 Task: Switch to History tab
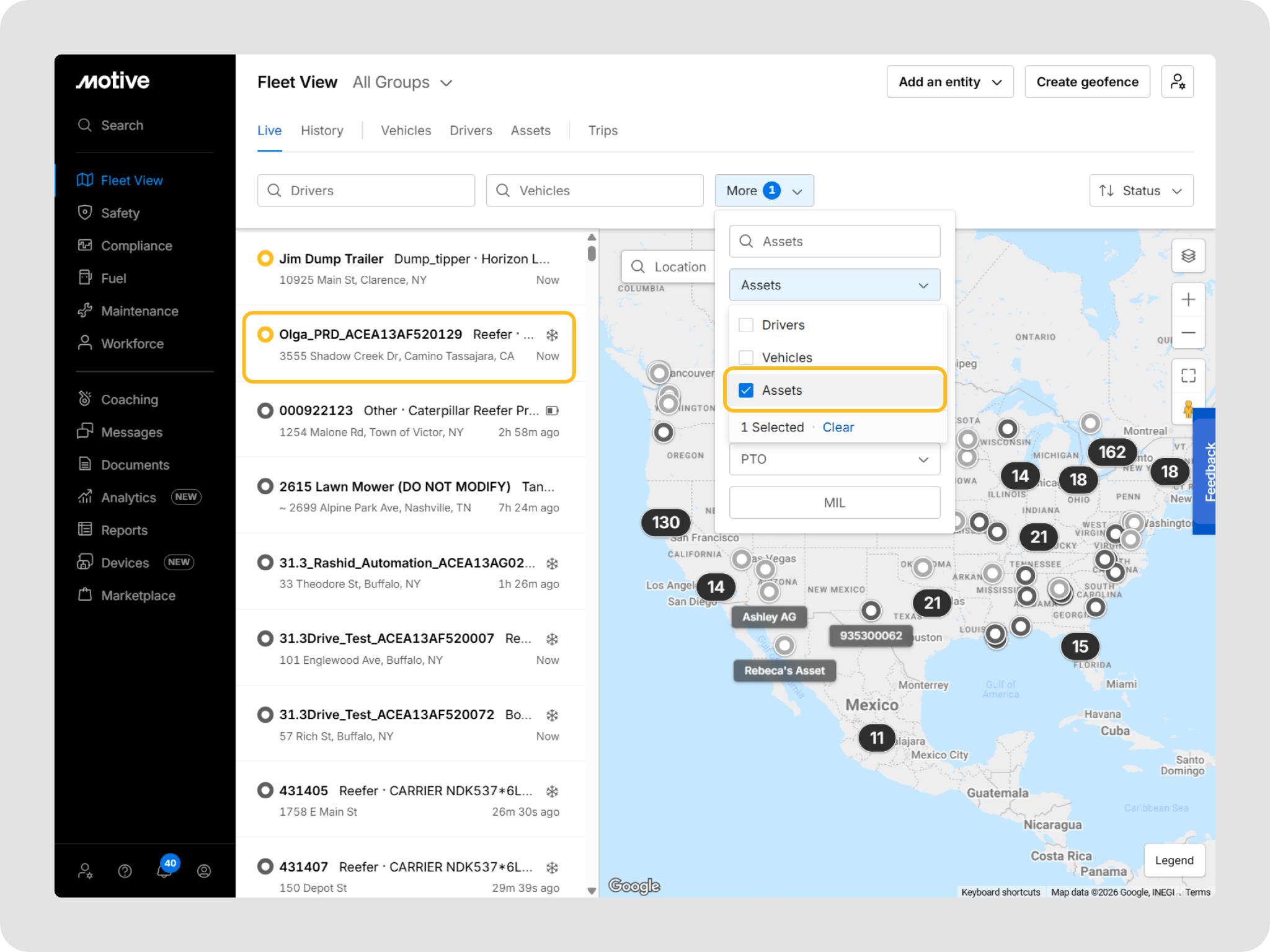pos(322,131)
